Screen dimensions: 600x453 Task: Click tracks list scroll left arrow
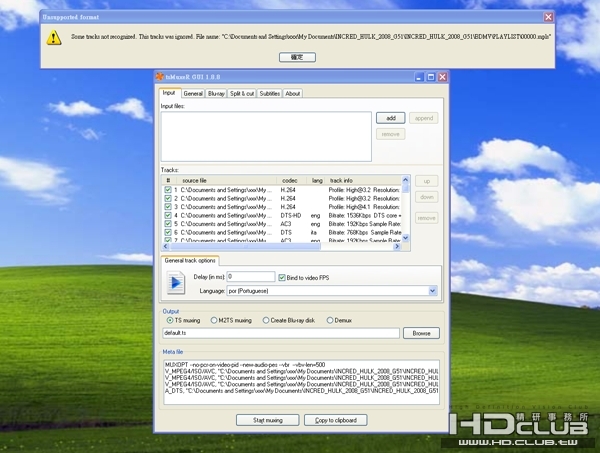(165, 246)
